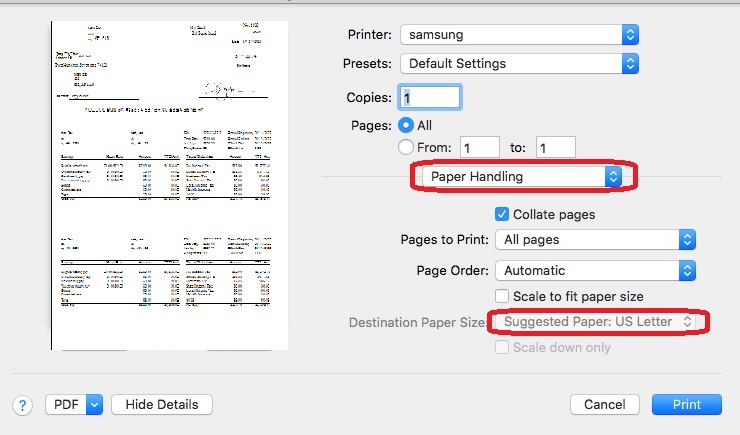Select the From page range radio button
Viewport: 740px width, 435px height.
coord(407,148)
